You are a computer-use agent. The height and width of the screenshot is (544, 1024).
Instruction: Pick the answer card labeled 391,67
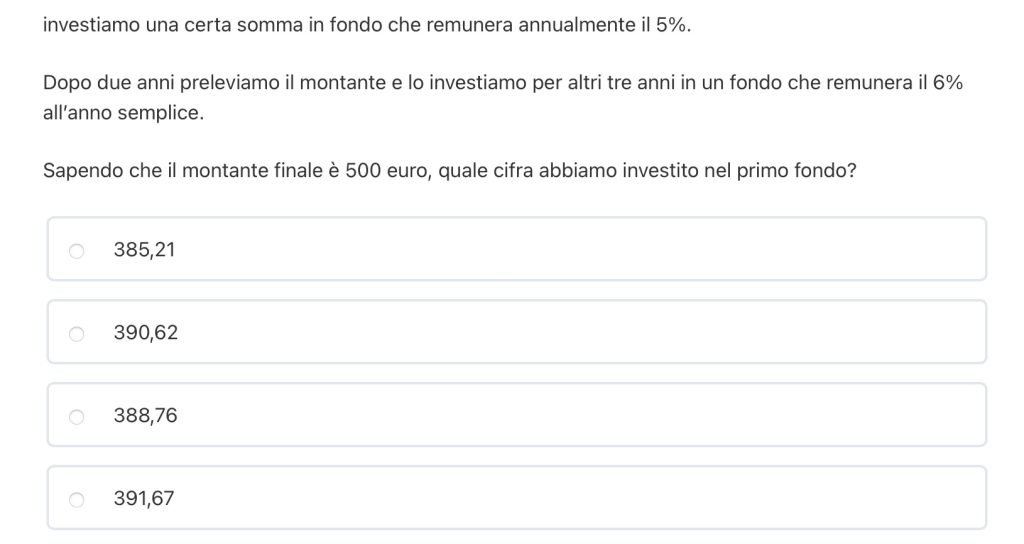(x=516, y=498)
